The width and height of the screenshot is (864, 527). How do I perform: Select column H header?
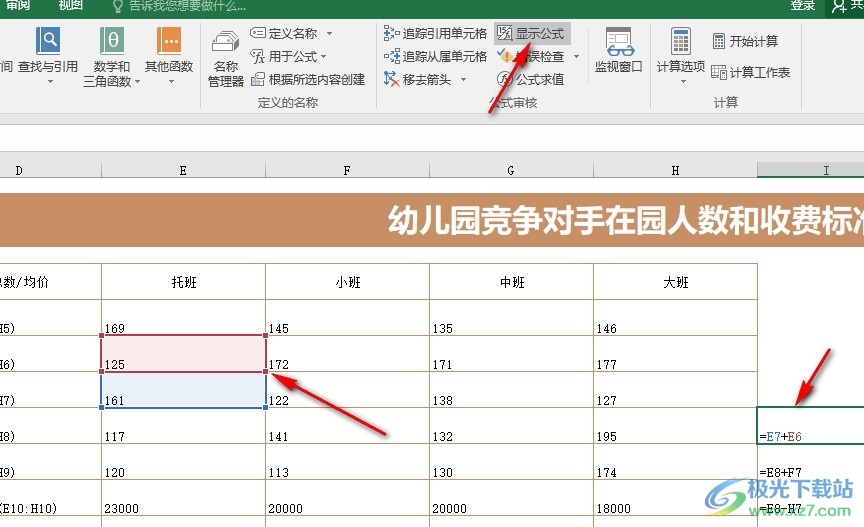(x=675, y=170)
